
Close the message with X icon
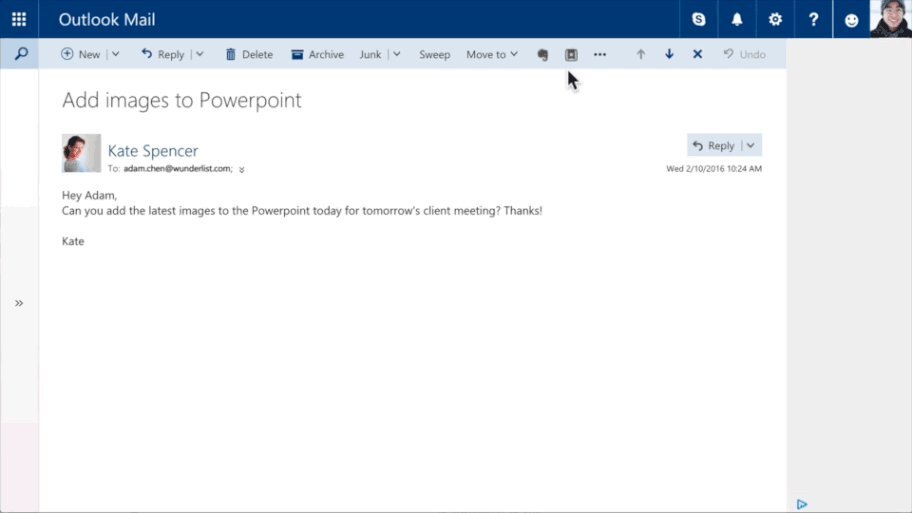click(697, 54)
